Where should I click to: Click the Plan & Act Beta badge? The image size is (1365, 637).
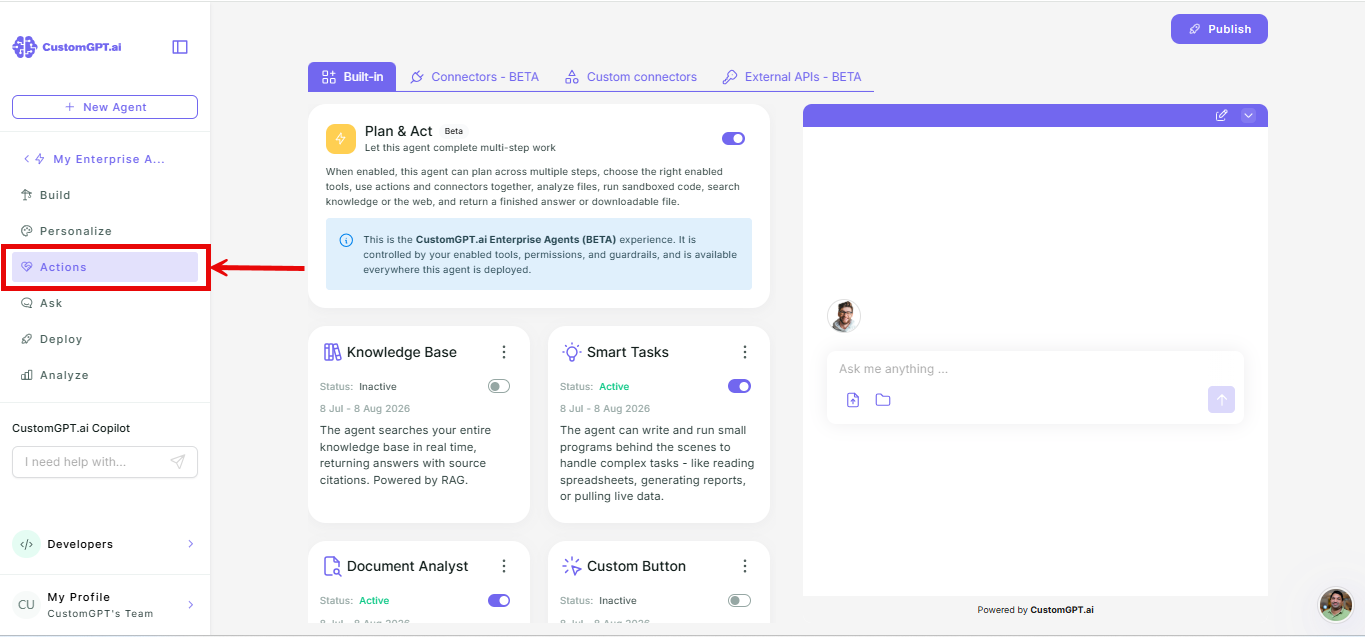[454, 131]
